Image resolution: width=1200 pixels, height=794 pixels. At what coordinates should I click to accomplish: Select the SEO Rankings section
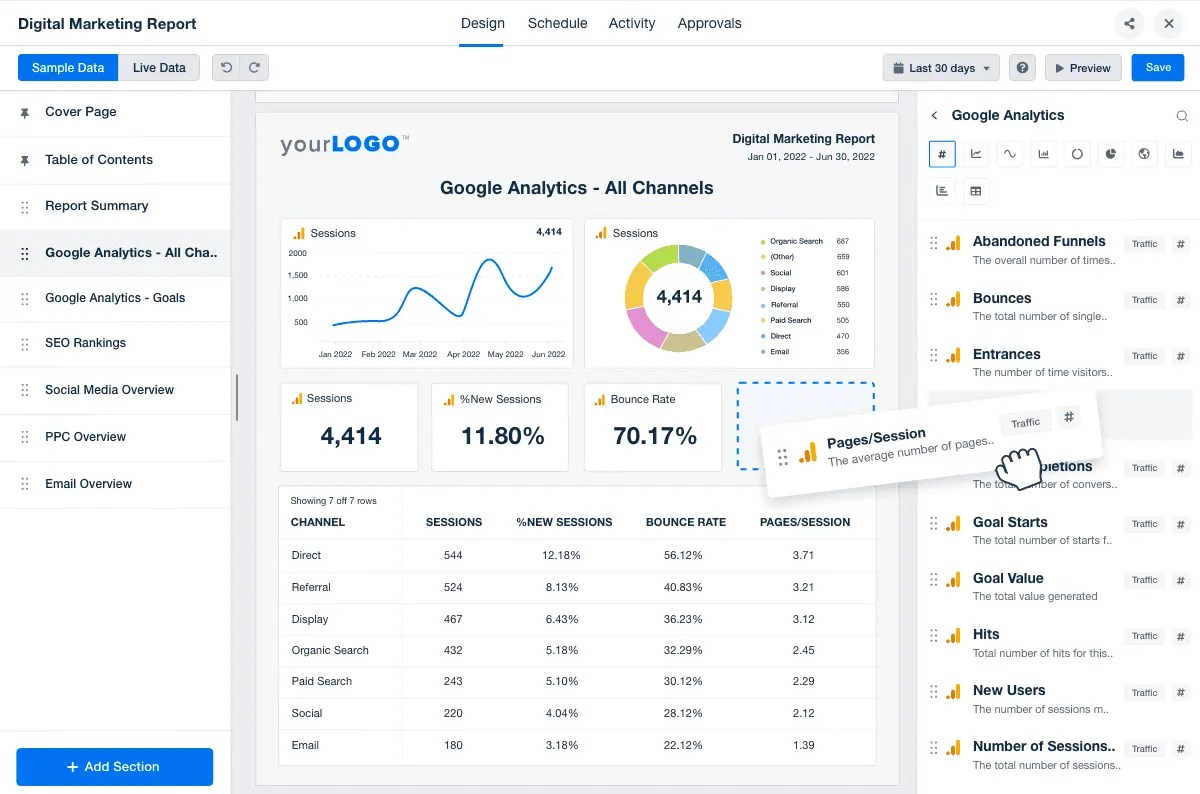click(85, 343)
